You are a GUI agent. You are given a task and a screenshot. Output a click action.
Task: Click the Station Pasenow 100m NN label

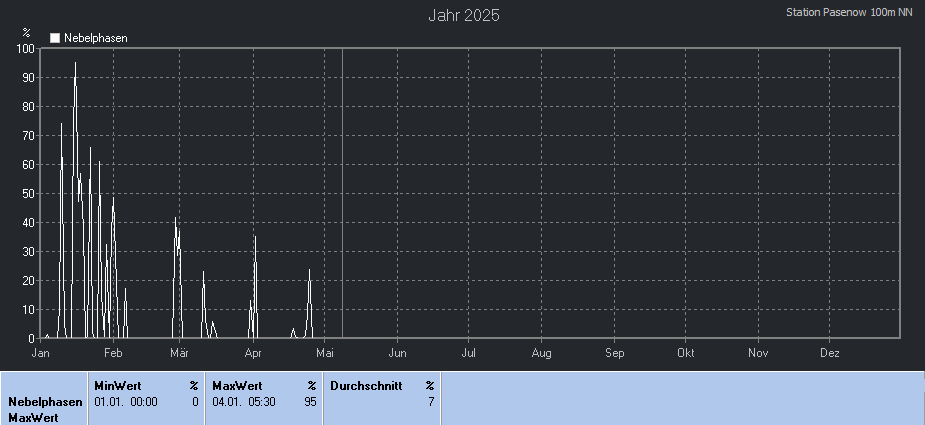[x=849, y=12]
